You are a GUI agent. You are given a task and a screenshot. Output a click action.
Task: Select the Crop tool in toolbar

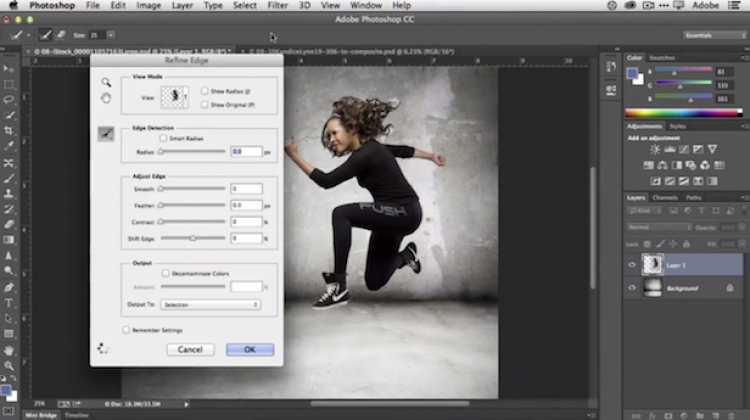(9, 131)
